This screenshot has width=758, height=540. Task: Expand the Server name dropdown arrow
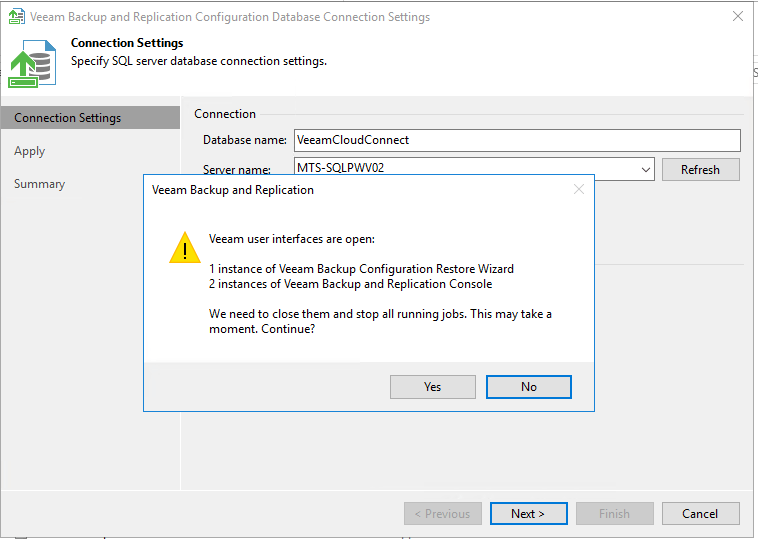[645, 170]
